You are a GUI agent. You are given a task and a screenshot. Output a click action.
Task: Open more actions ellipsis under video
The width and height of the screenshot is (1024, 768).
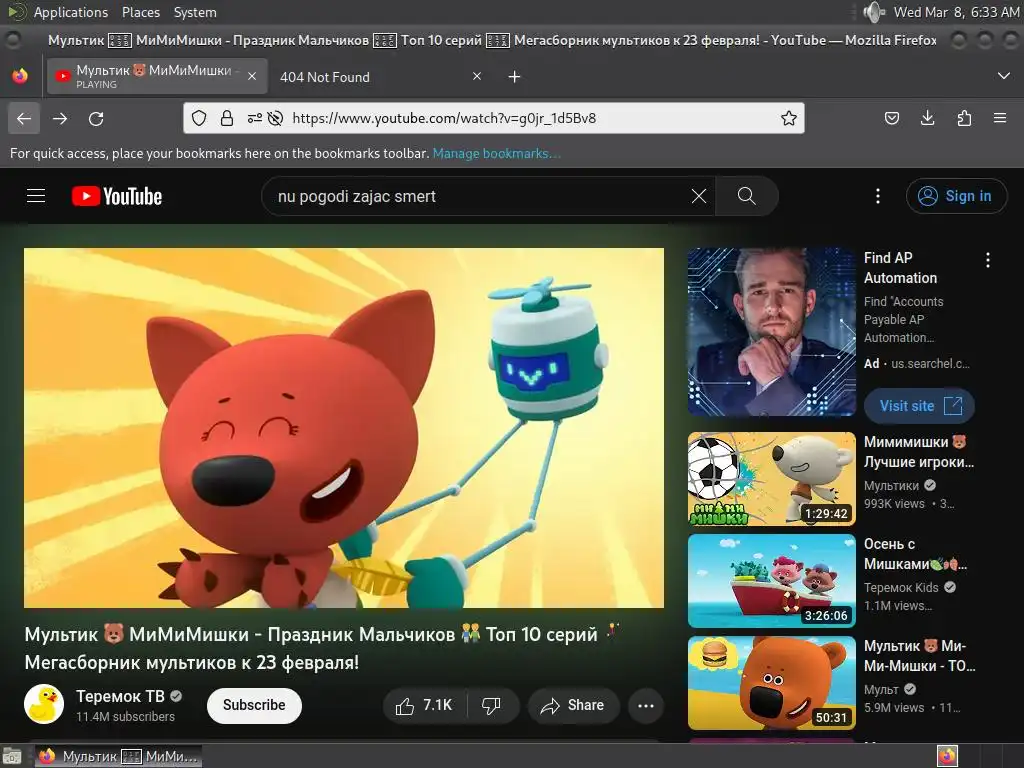646,705
